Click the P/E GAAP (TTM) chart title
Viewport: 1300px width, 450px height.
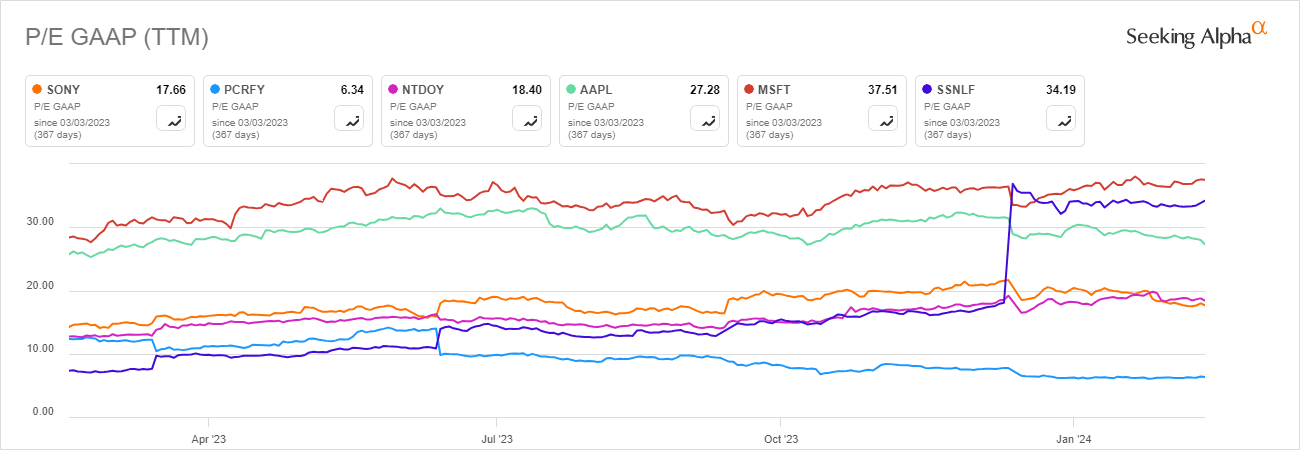tap(116, 37)
